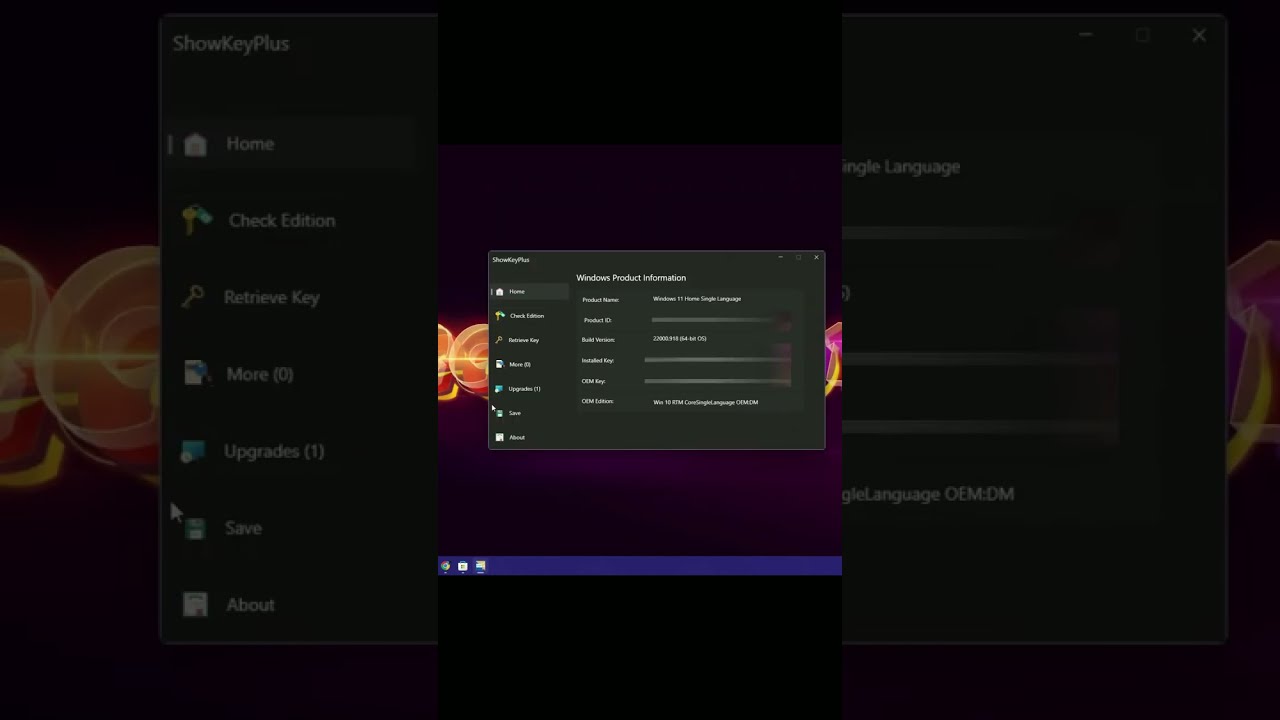Click the "OEM Key:" label
The height and width of the screenshot is (720, 1280).
point(594,381)
